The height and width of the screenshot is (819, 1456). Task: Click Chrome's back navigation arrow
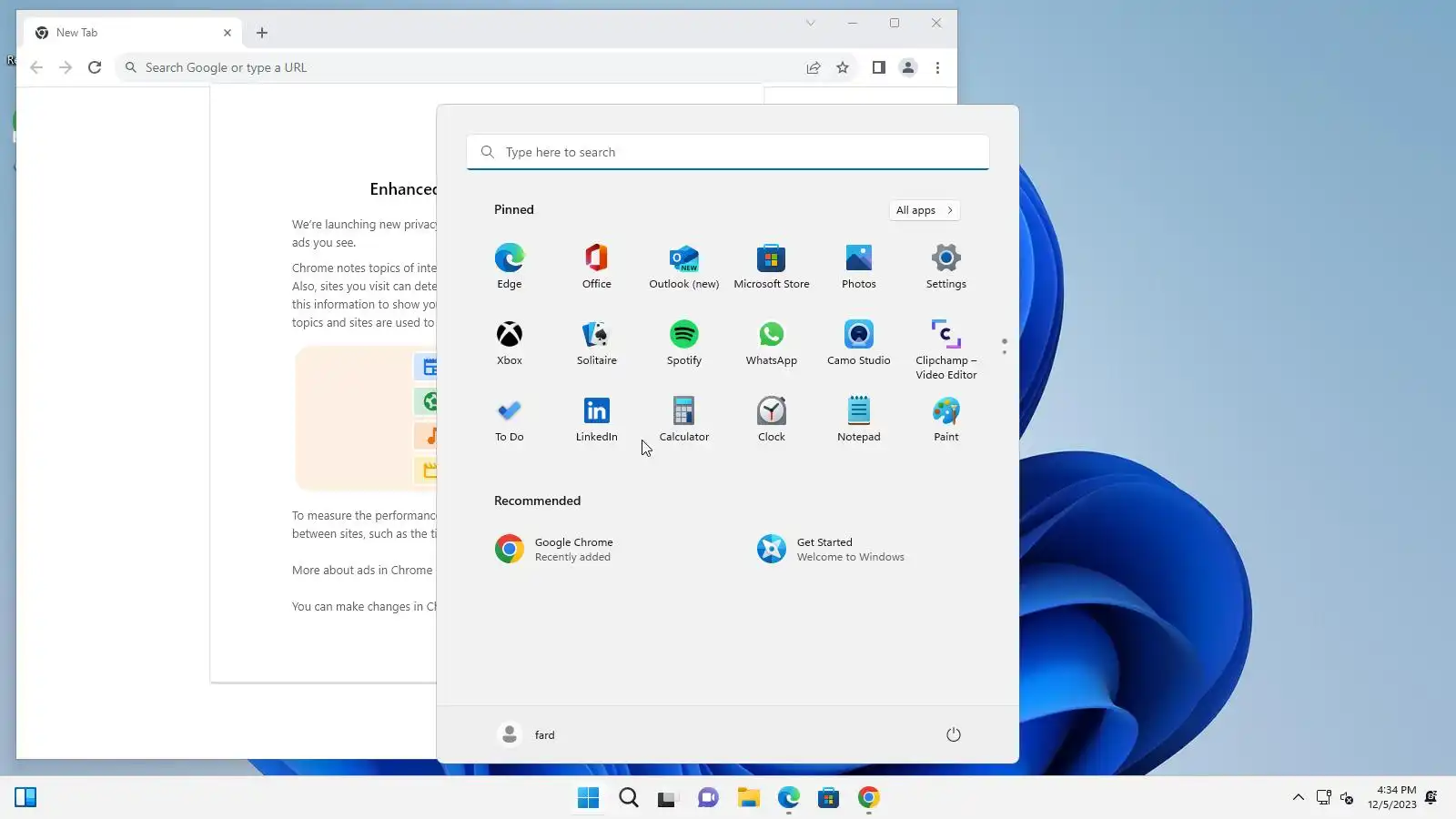36,67
